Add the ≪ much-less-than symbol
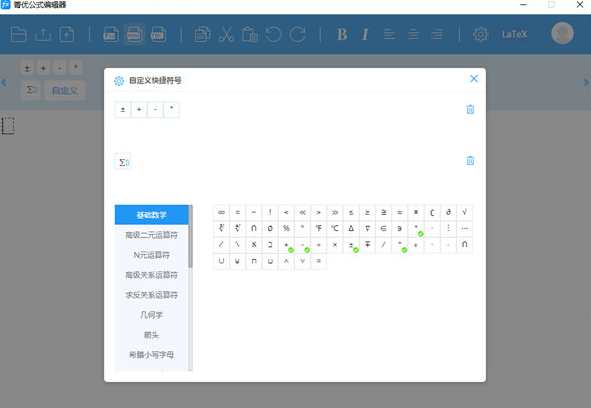591x408 pixels. tap(303, 212)
